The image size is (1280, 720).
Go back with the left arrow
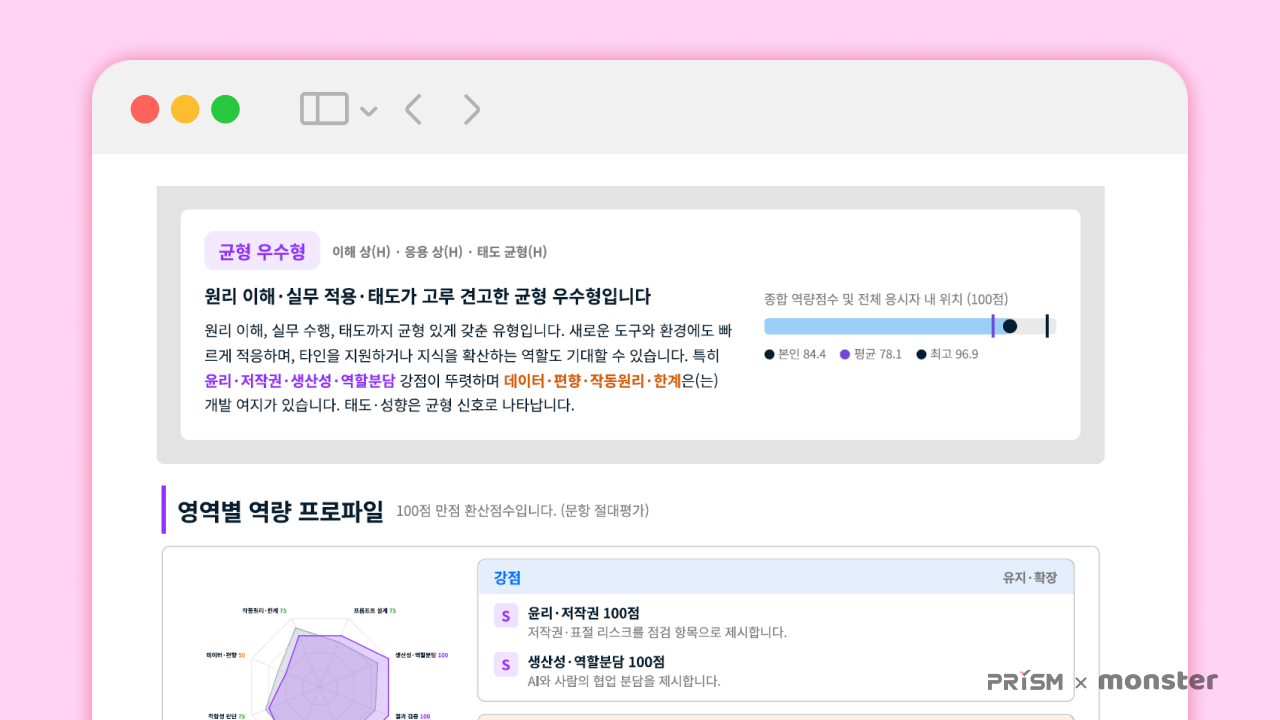point(412,109)
